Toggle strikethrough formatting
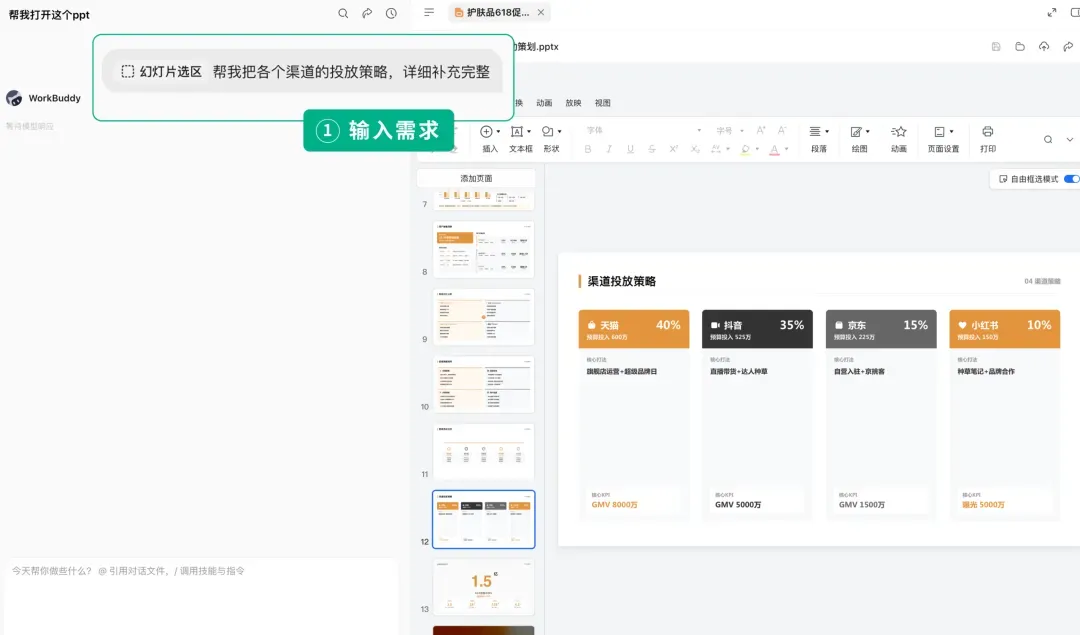Image resolution: width=1080 pixels, height=635 pixels. click(652, 149)
